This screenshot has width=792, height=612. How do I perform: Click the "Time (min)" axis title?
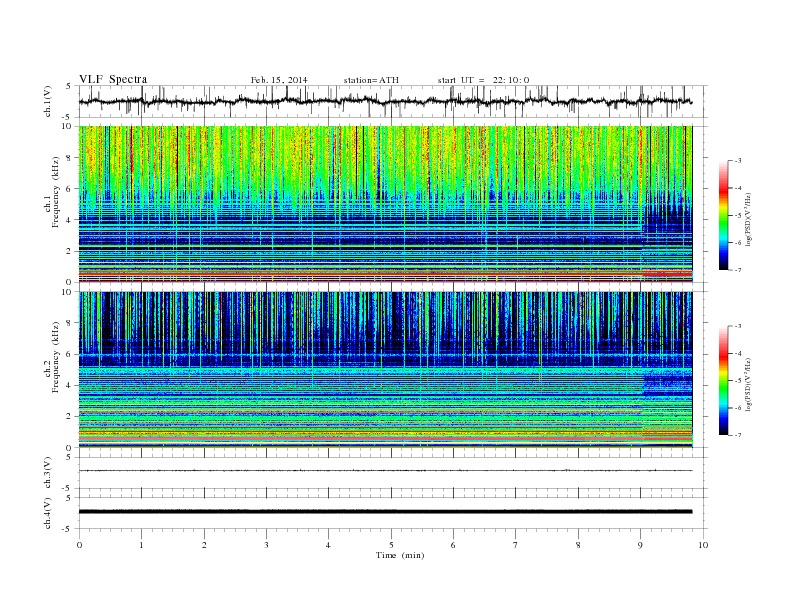(x=400, y=555)
